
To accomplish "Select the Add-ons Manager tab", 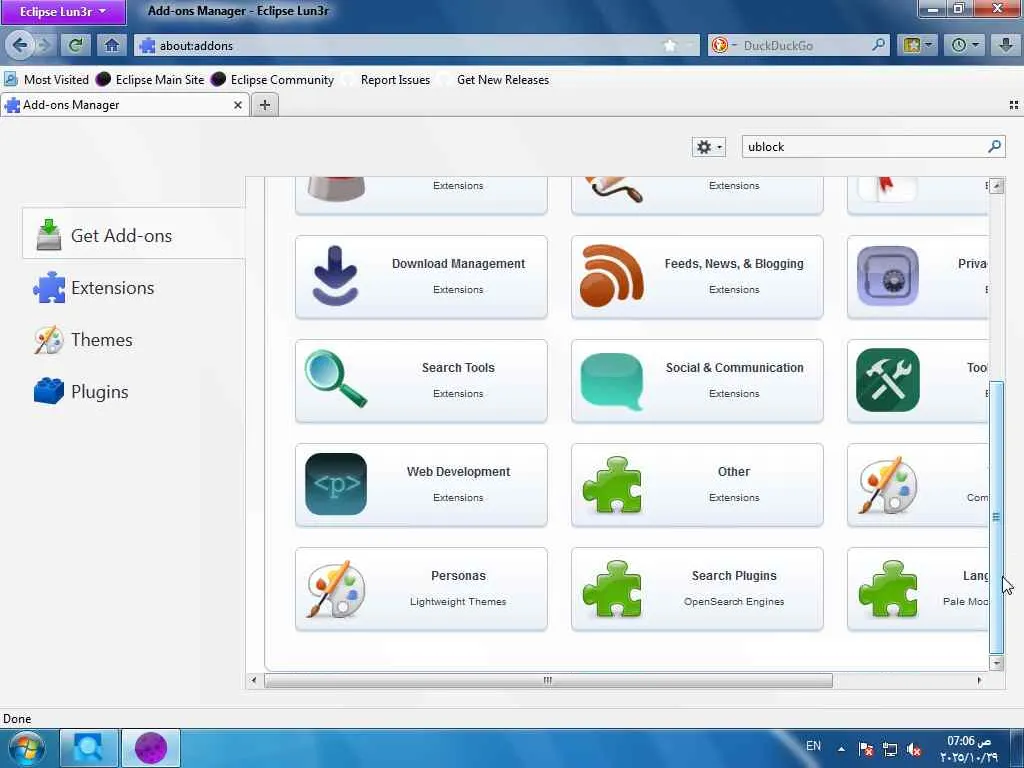I will 124,104.
